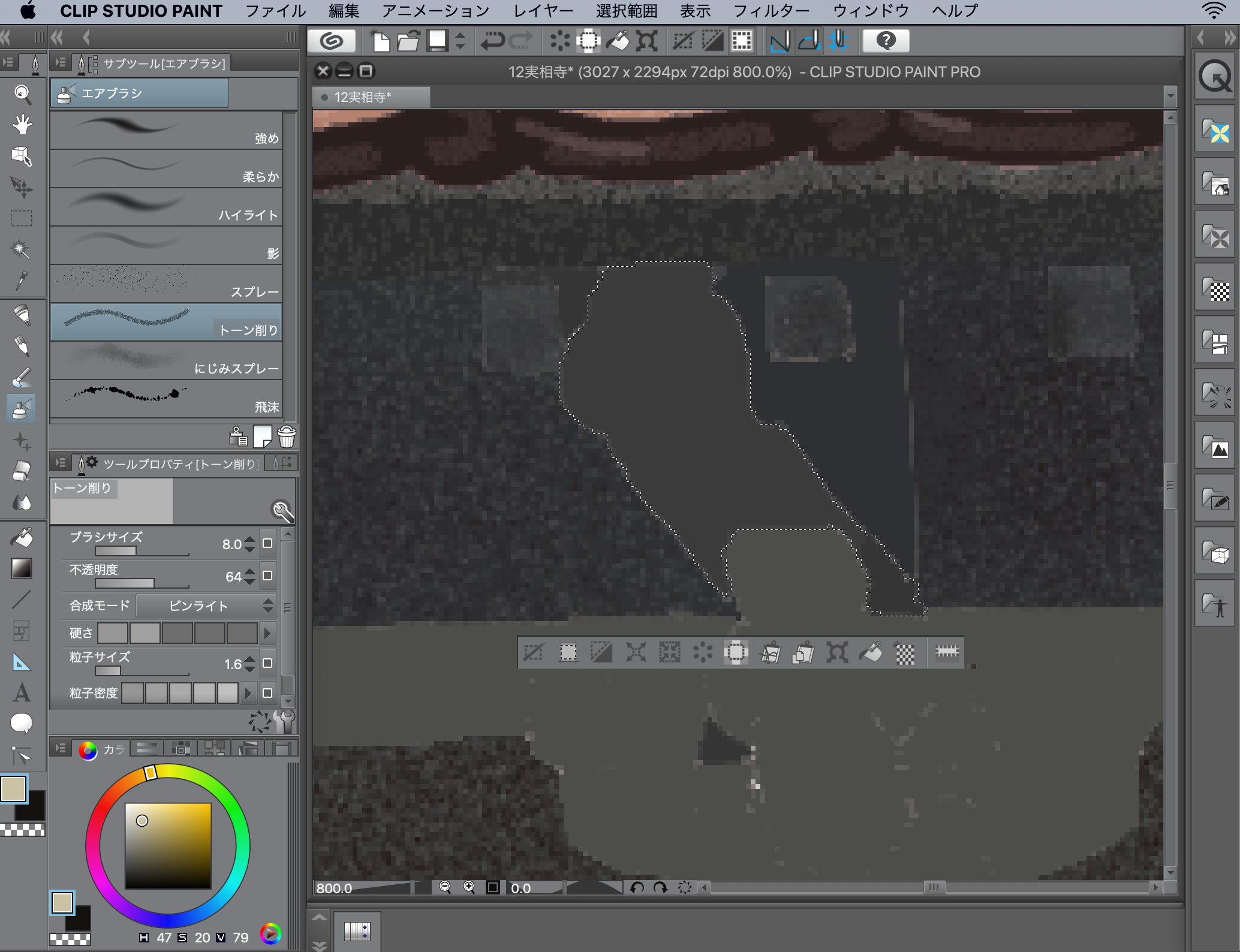Toggle brush size indicator checkbox

coord(267,543)
